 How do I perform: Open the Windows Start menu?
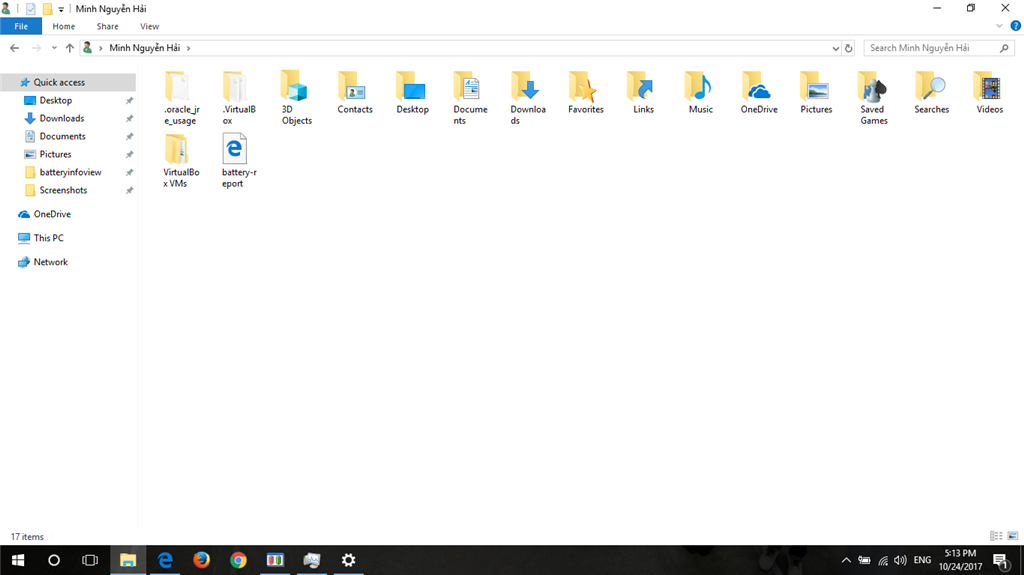tap(18, 560)
